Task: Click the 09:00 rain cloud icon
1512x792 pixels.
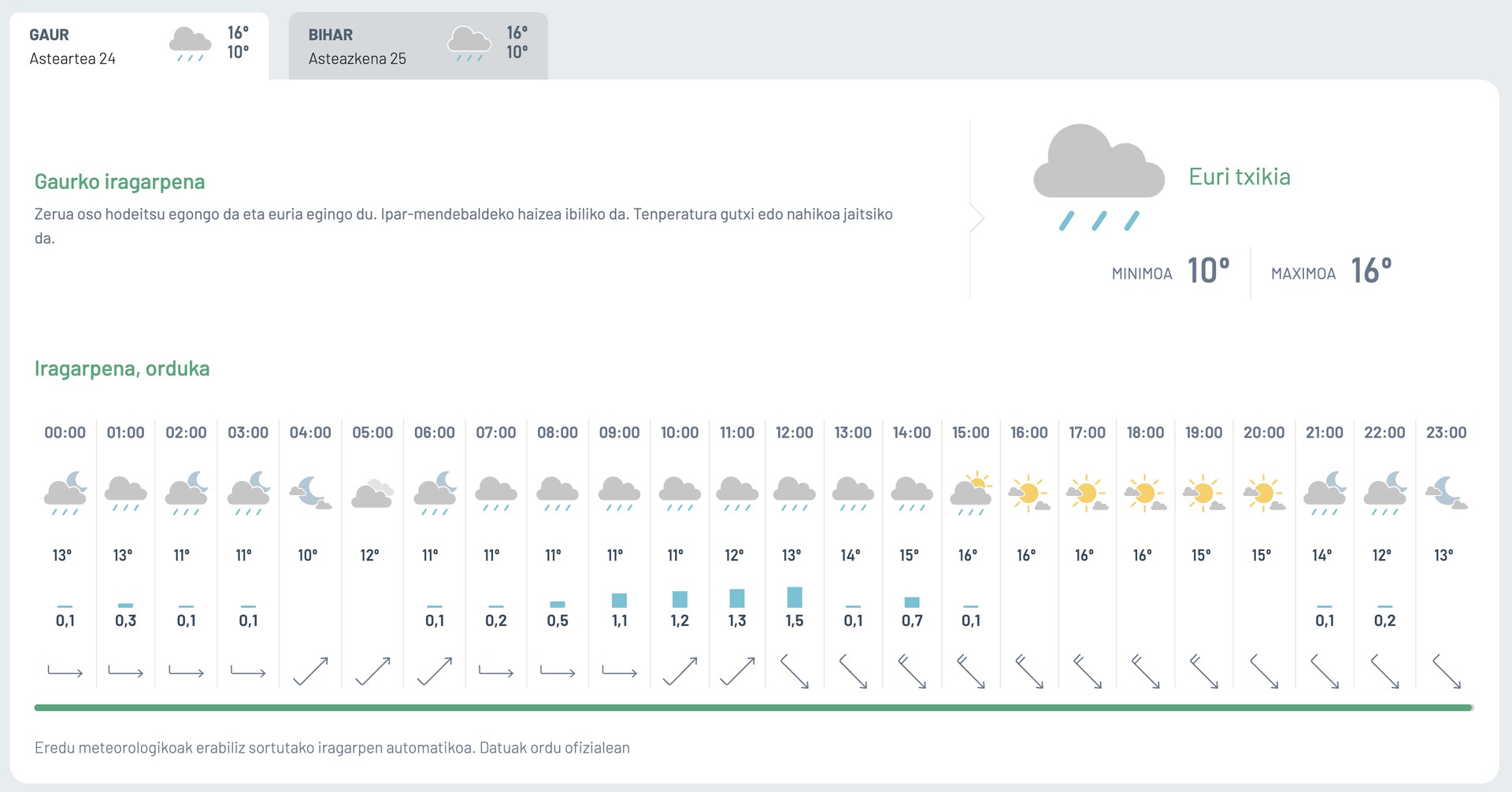Action: tap(619, 494)
